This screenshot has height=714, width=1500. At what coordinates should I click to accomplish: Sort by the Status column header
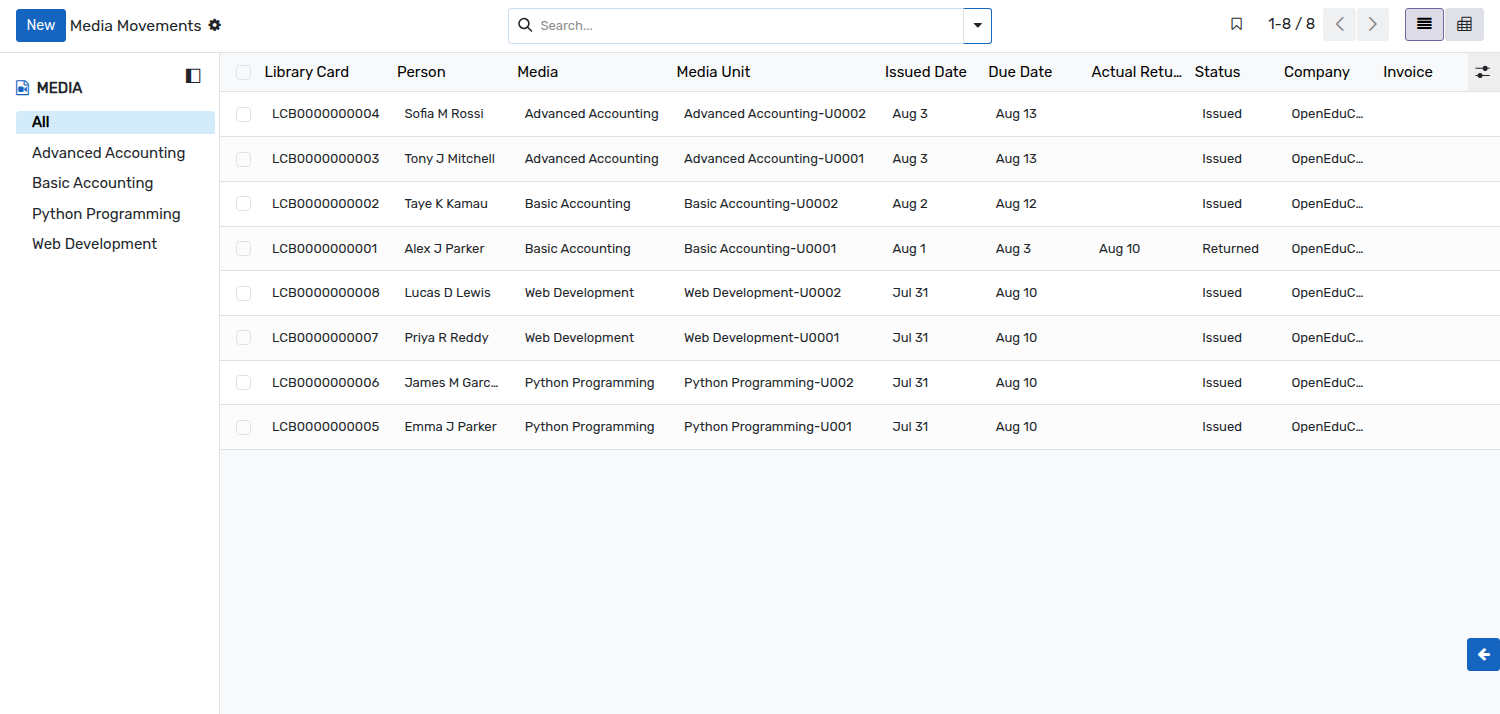1217,72
